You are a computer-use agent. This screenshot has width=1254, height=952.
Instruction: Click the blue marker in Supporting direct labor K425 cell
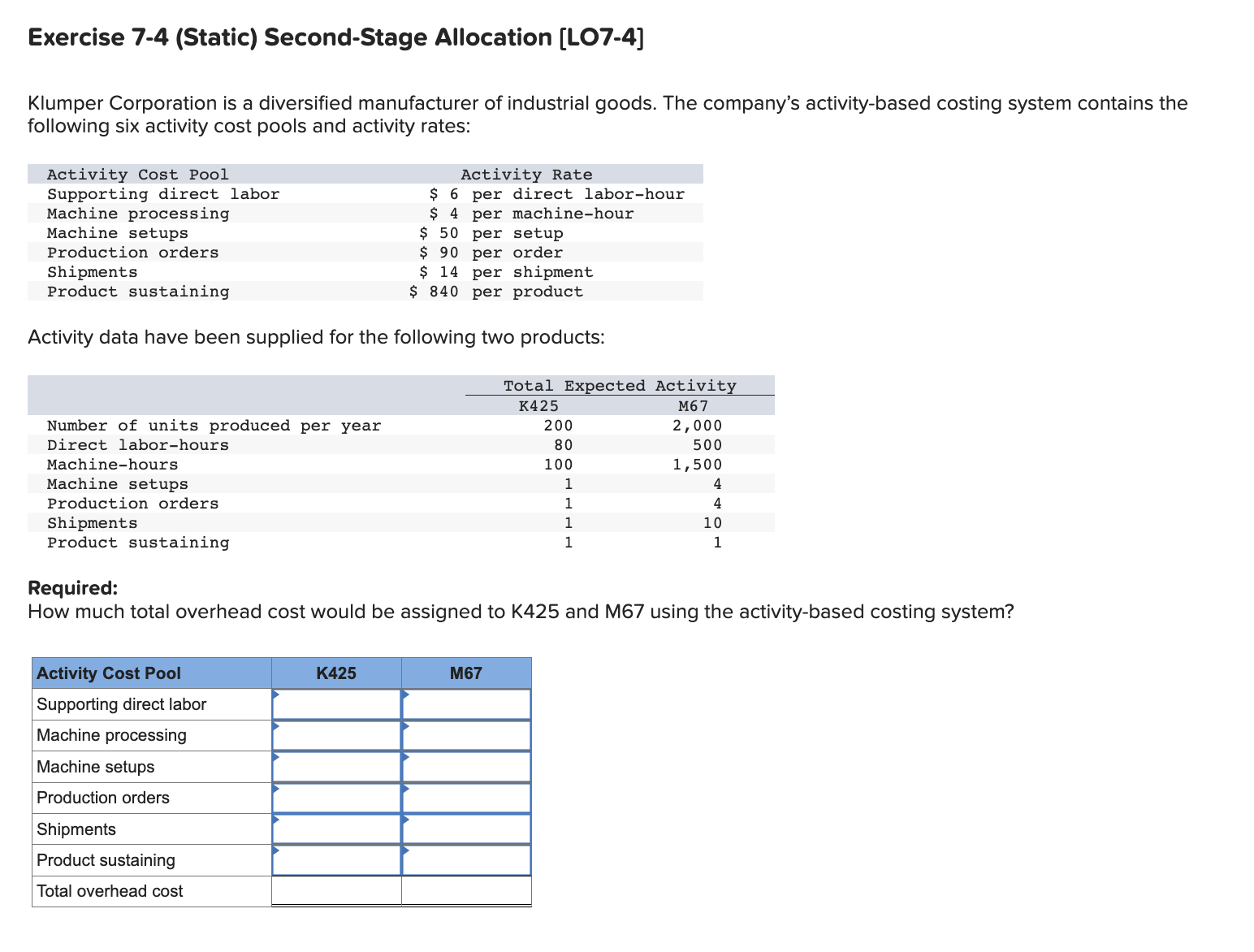[x=278, y=696]
